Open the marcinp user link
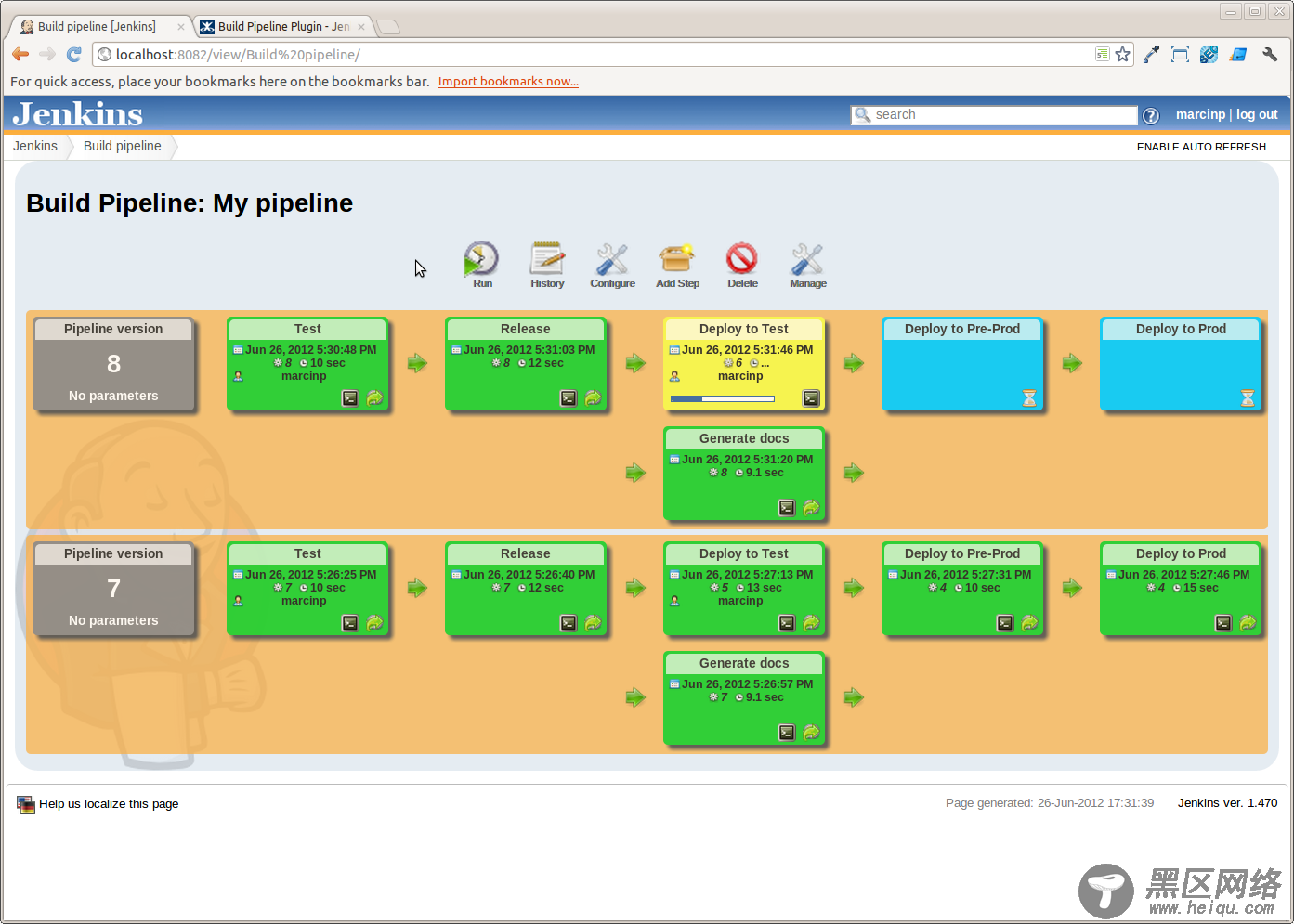Viewport: 1294px width, 924px height. (x=1200, y=114)
